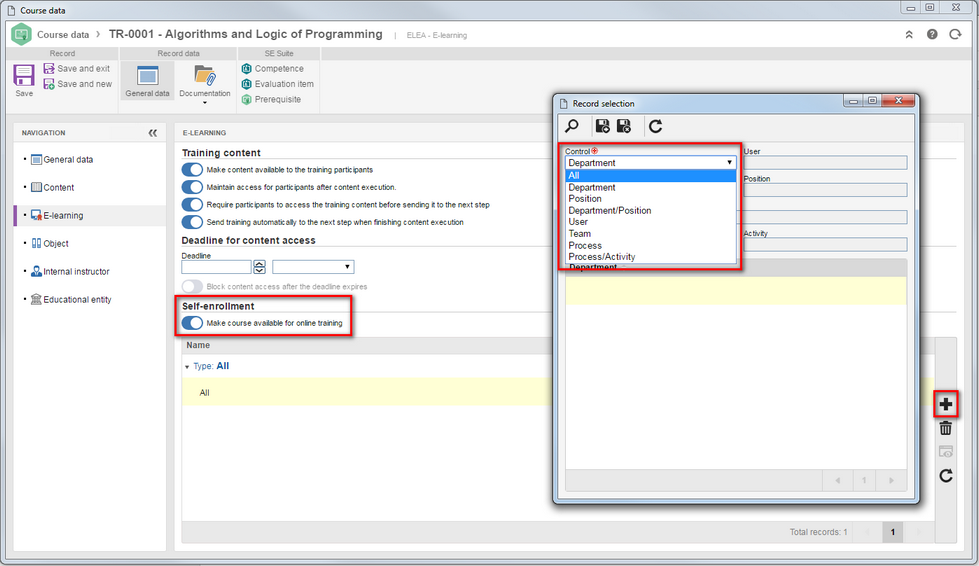This screenshot has width=979, height=566.
Task: Toggle Maintain access after content execution
Action: [x=192, y=187]
